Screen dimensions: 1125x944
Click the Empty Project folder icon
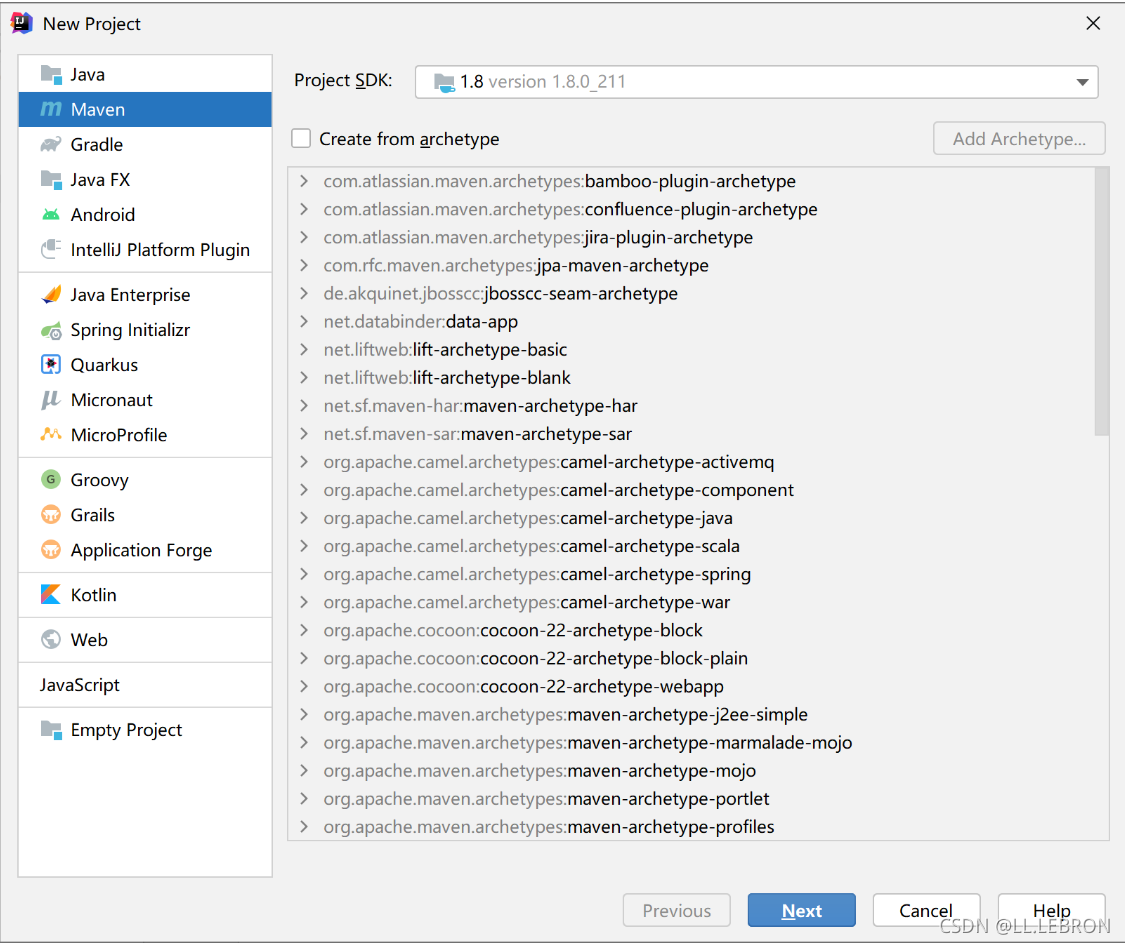(51, 730)
